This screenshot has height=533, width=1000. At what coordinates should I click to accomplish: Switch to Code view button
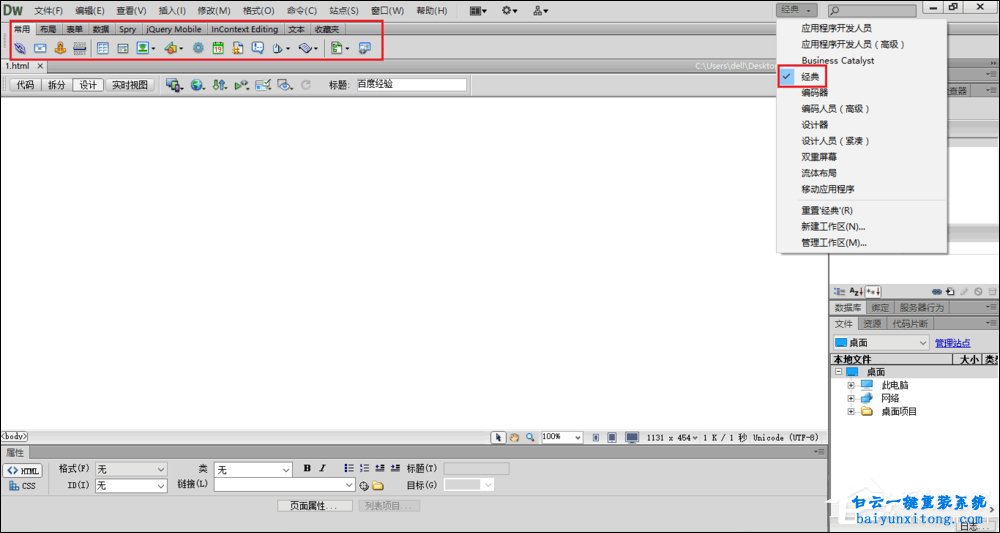[x=26, y=85]
